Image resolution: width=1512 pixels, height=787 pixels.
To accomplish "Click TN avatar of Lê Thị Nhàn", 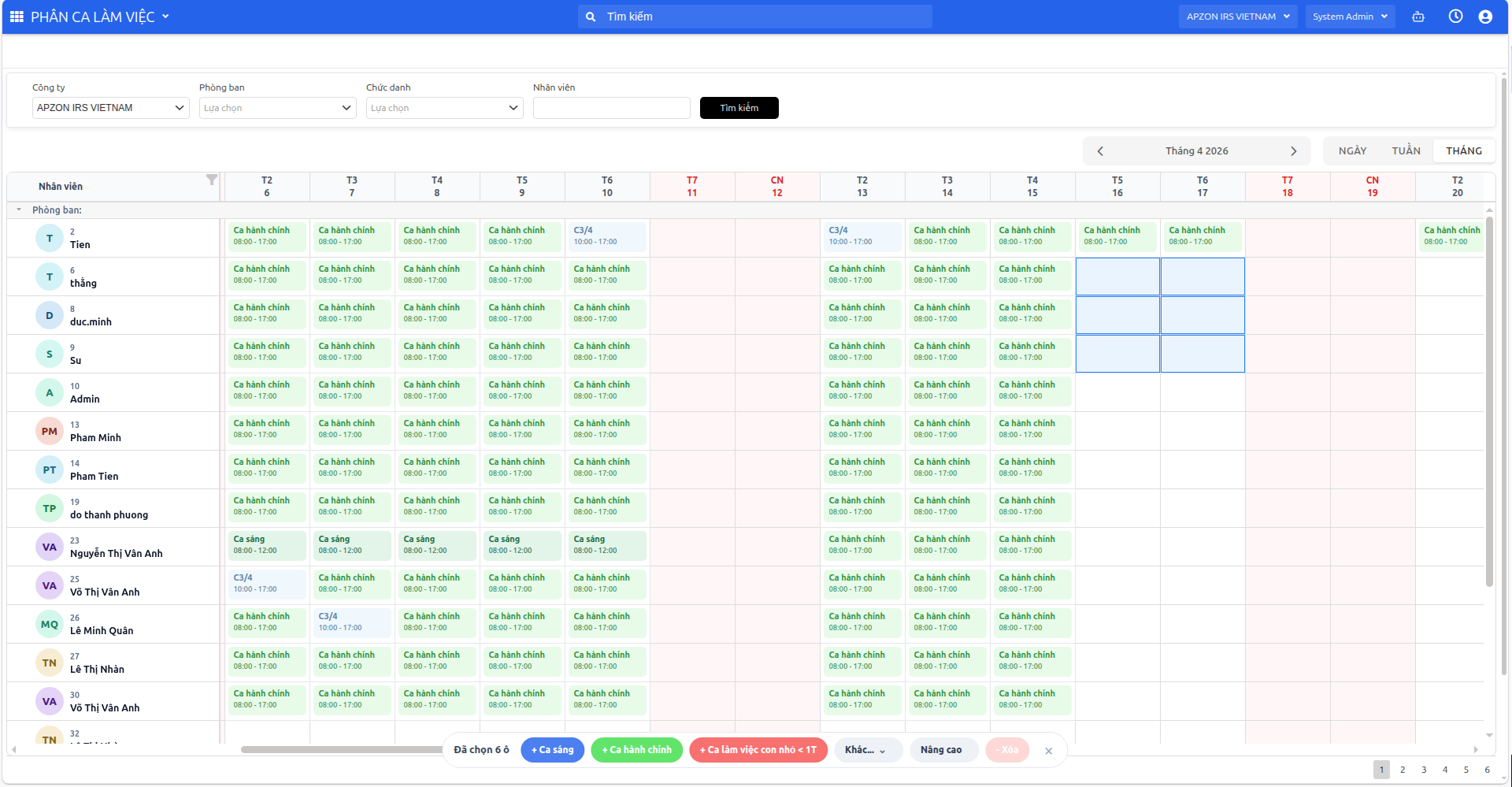I will click(x=50, y=663).
